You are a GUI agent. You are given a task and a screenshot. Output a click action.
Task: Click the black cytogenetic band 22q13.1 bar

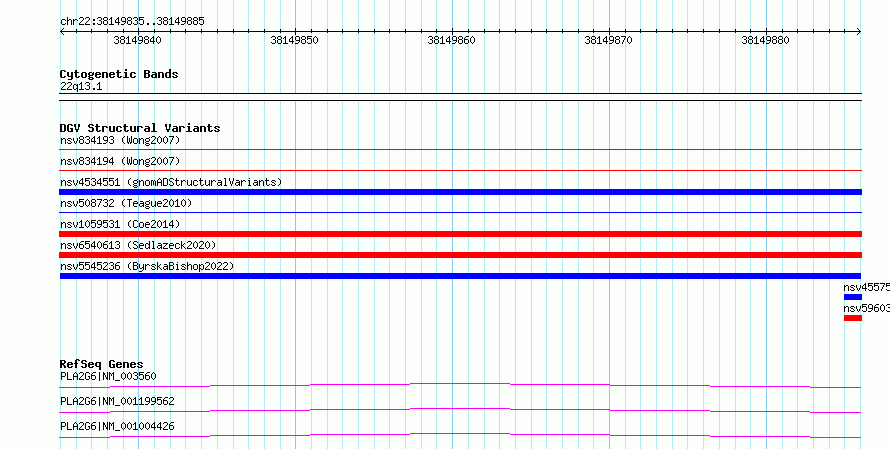pos(460,97)
